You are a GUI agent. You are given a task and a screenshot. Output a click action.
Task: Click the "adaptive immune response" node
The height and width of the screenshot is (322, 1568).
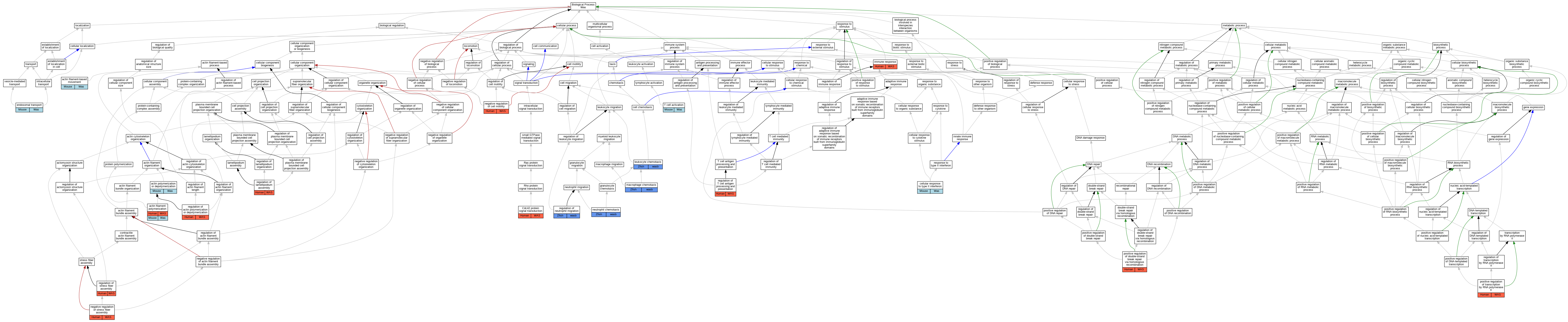point(896,83)
